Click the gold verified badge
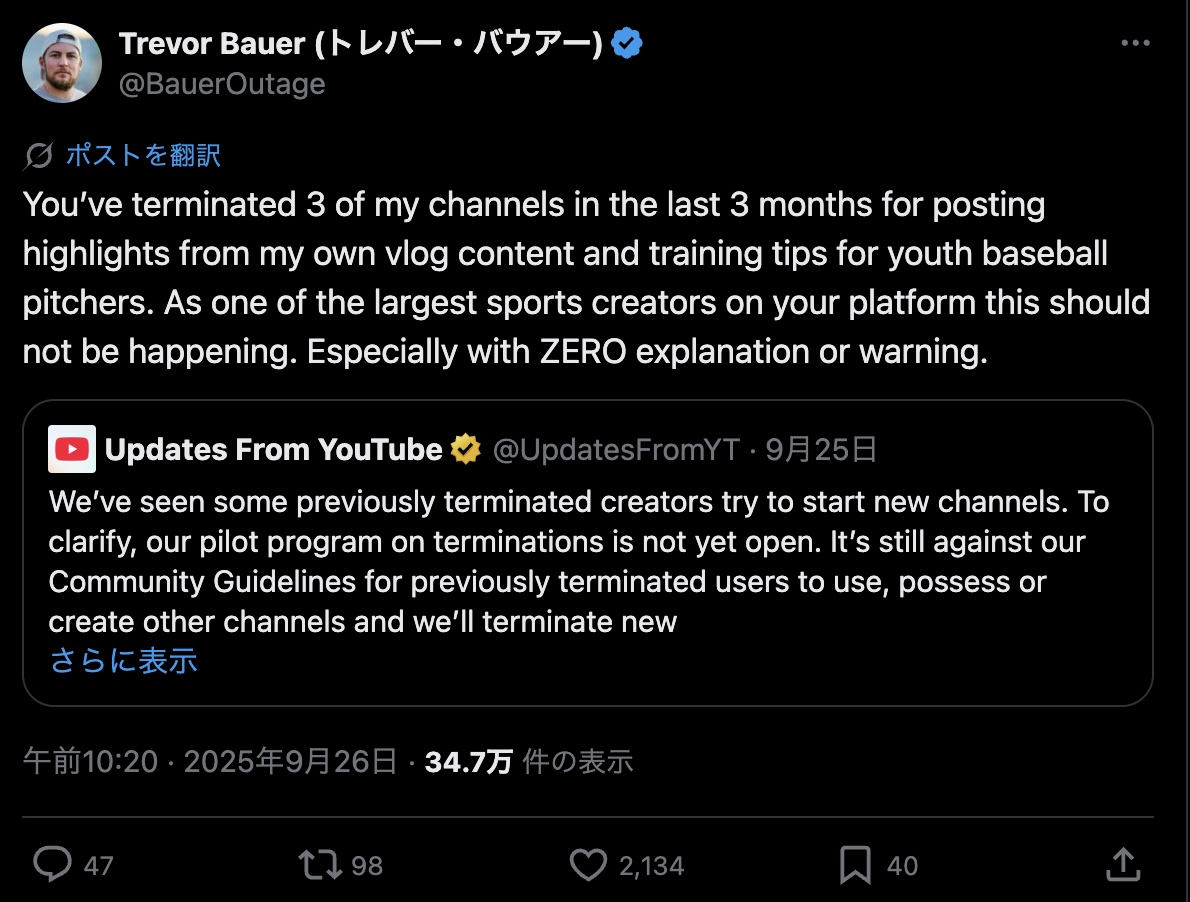The width and height of the screenshot is (1190, 902). pos(466,450)
